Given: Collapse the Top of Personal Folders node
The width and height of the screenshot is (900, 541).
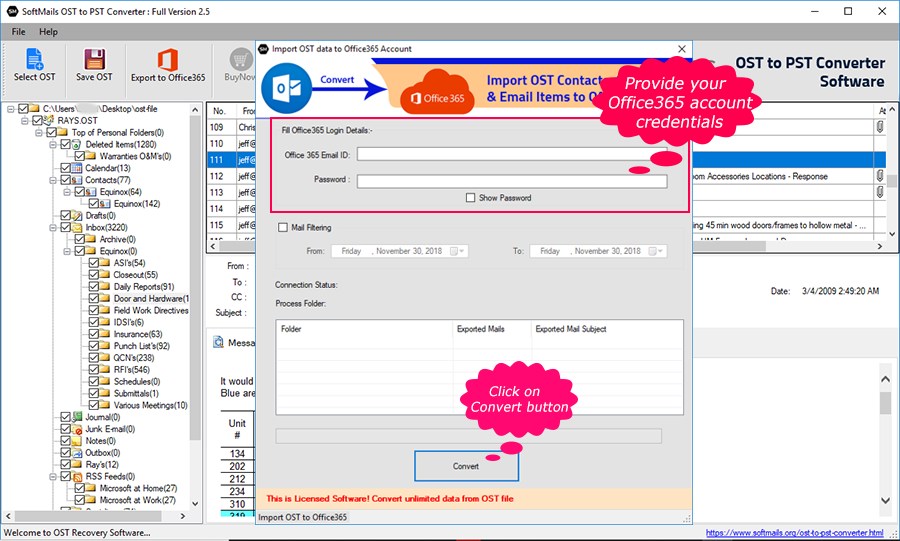Looking at the screenshot, I should pyautogui.click(x=39, y=133).
